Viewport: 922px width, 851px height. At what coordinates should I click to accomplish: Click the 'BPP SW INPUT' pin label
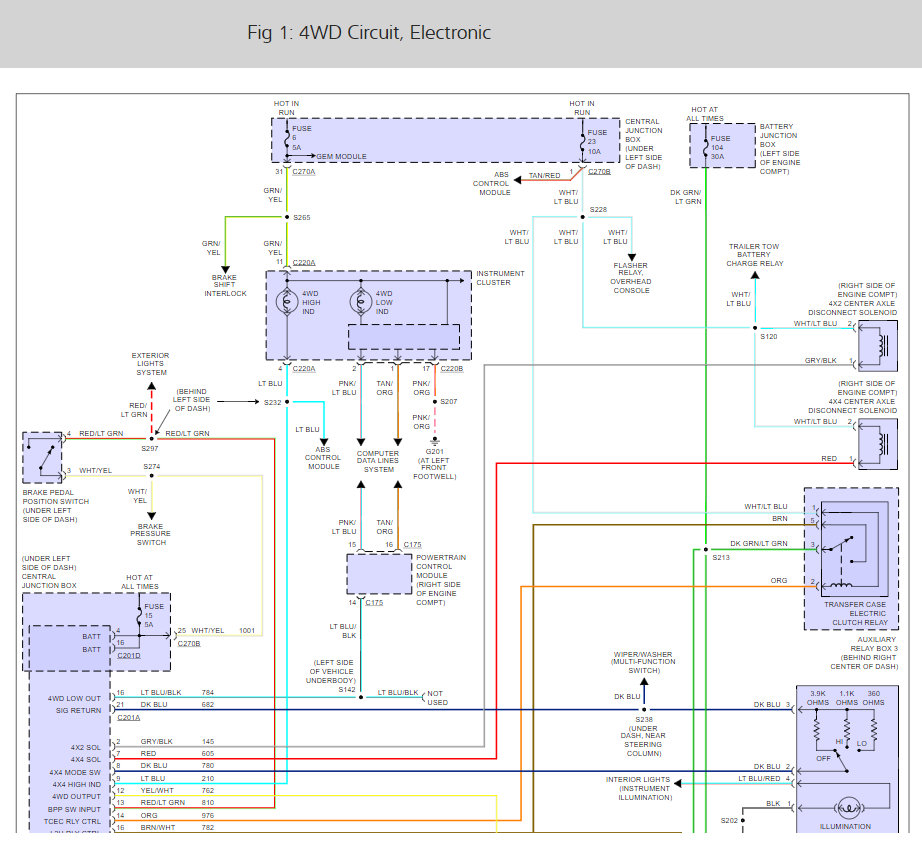74,810
